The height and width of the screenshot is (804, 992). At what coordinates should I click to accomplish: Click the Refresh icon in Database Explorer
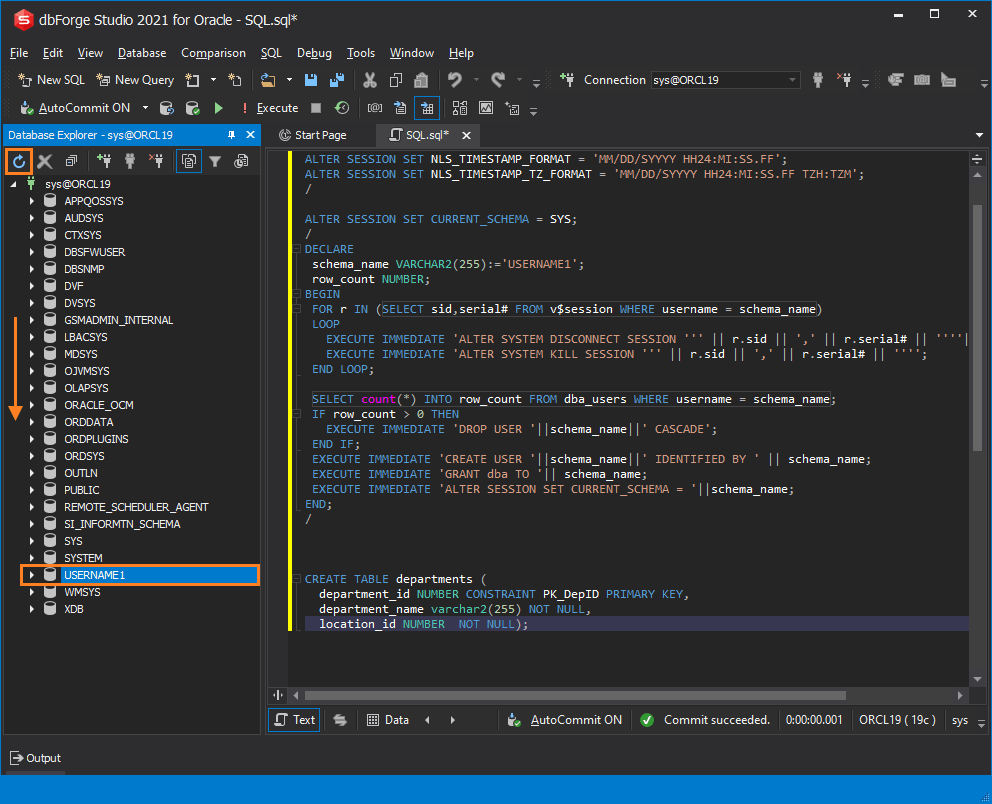[19, 161]
